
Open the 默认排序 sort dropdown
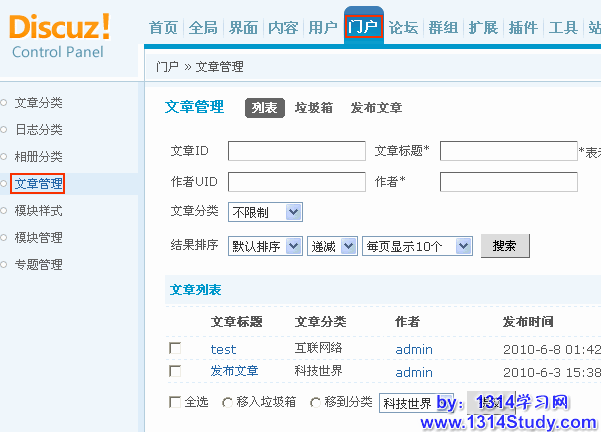pyautogui.click(x=265, y=245)
